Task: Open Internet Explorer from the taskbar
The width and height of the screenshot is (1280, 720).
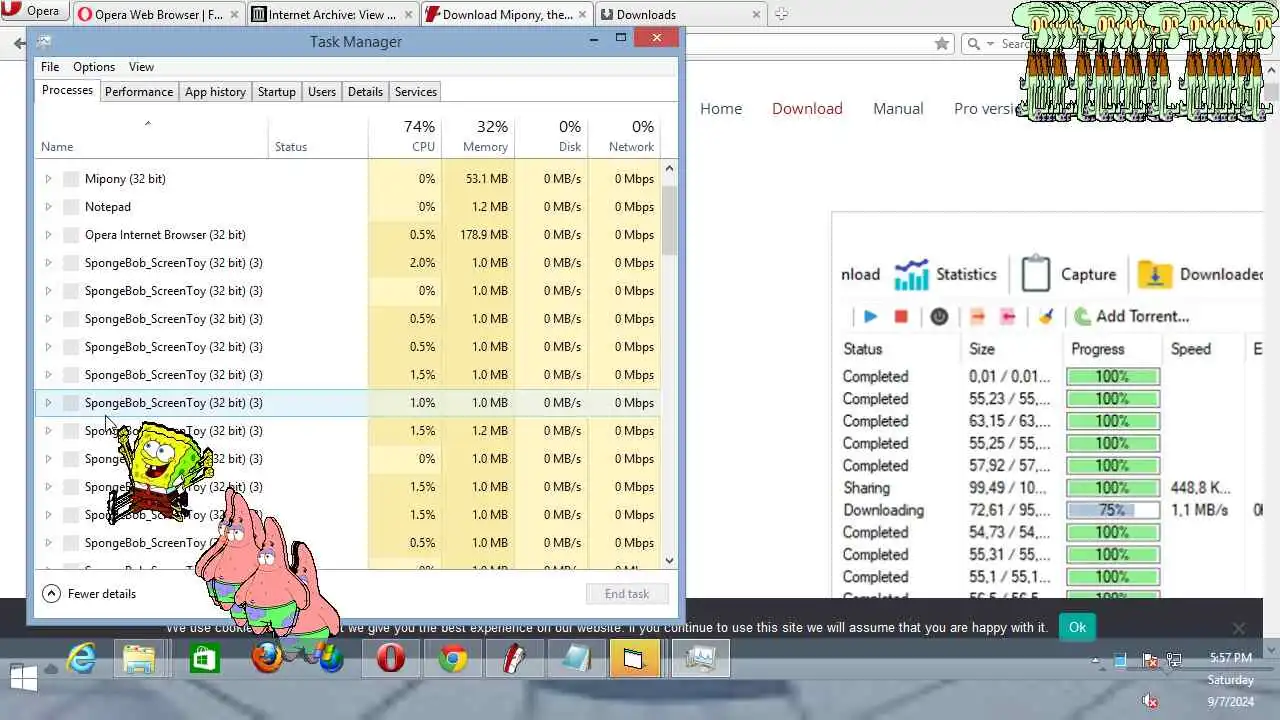Action: point(81,659)
